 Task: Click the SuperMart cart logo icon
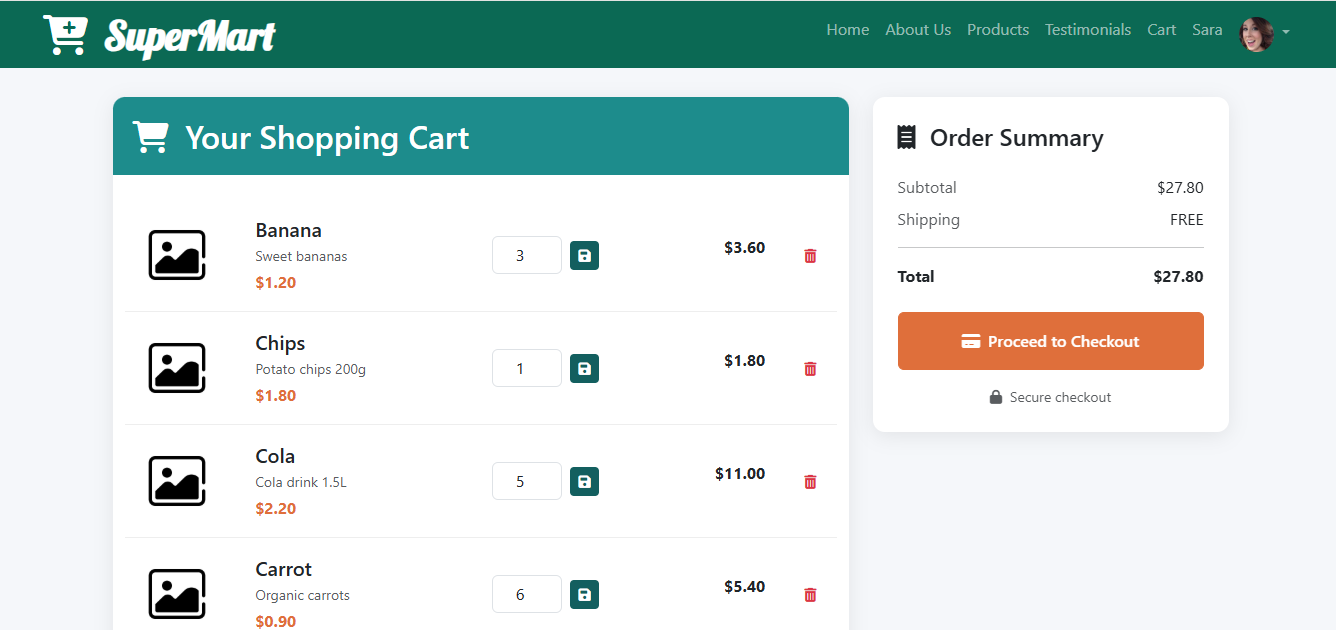coord(65,35)
